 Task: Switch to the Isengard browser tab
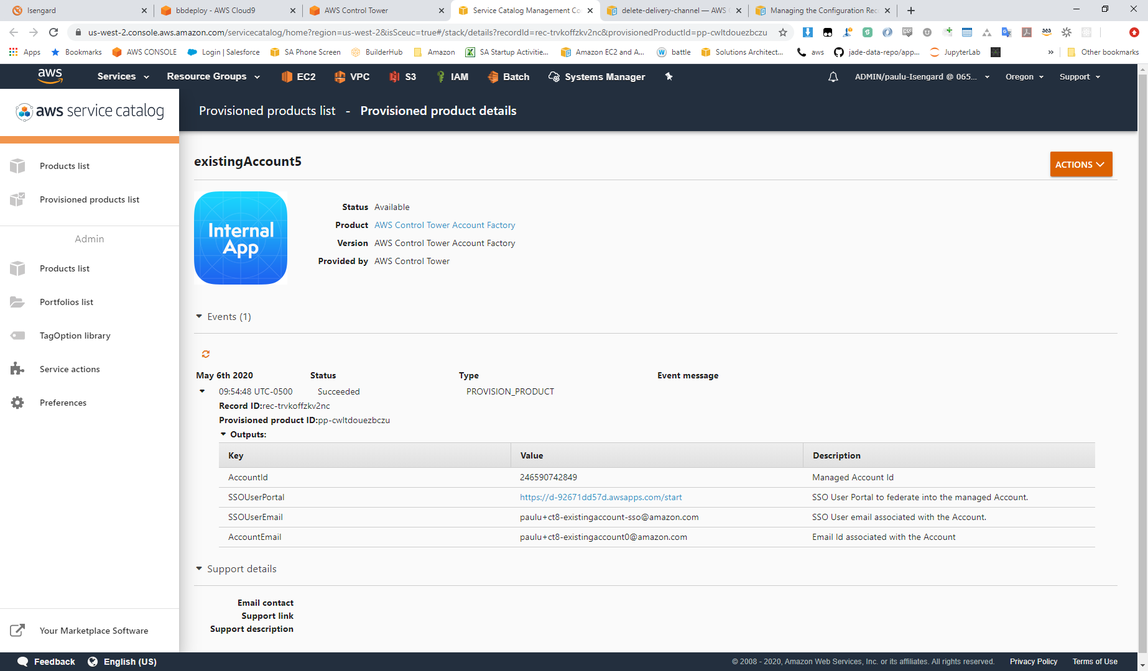pyautogui.click(x=78, y=10)
